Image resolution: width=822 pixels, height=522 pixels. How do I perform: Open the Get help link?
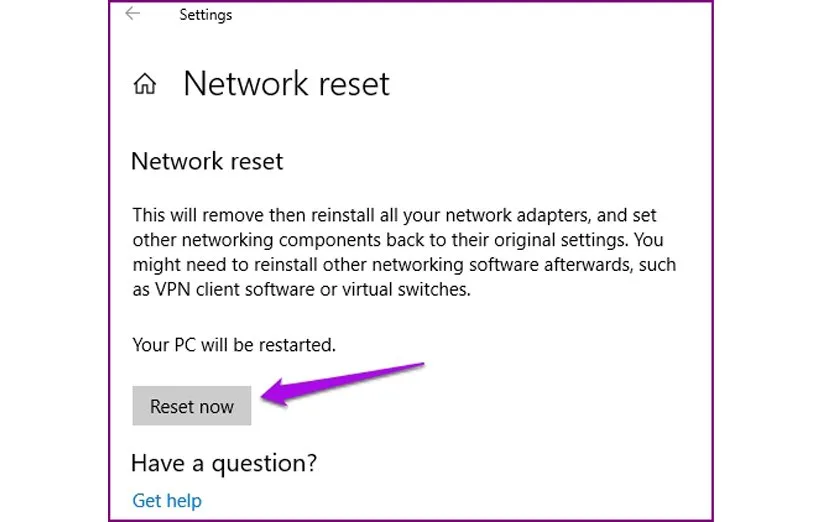(167, 500)
